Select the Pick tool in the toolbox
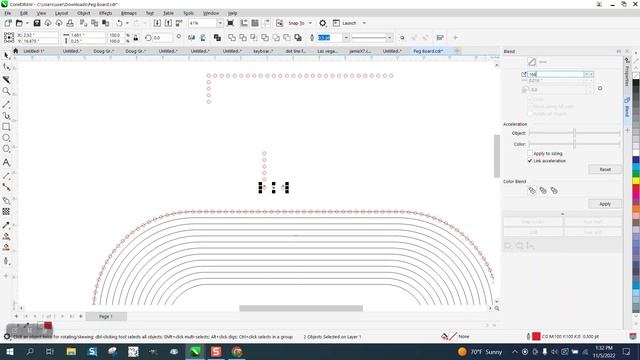 (x=6, y=56)
